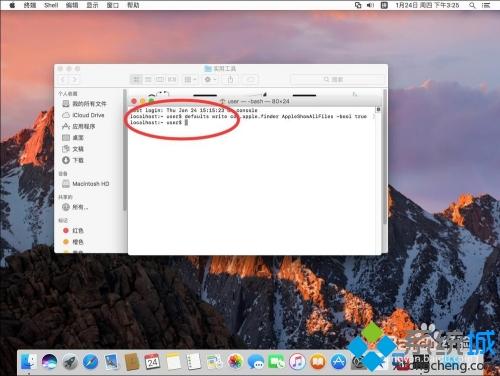Open Contacts from the Dock
Viewport: 500px width, 376px height.
click(x=132, y=362)
